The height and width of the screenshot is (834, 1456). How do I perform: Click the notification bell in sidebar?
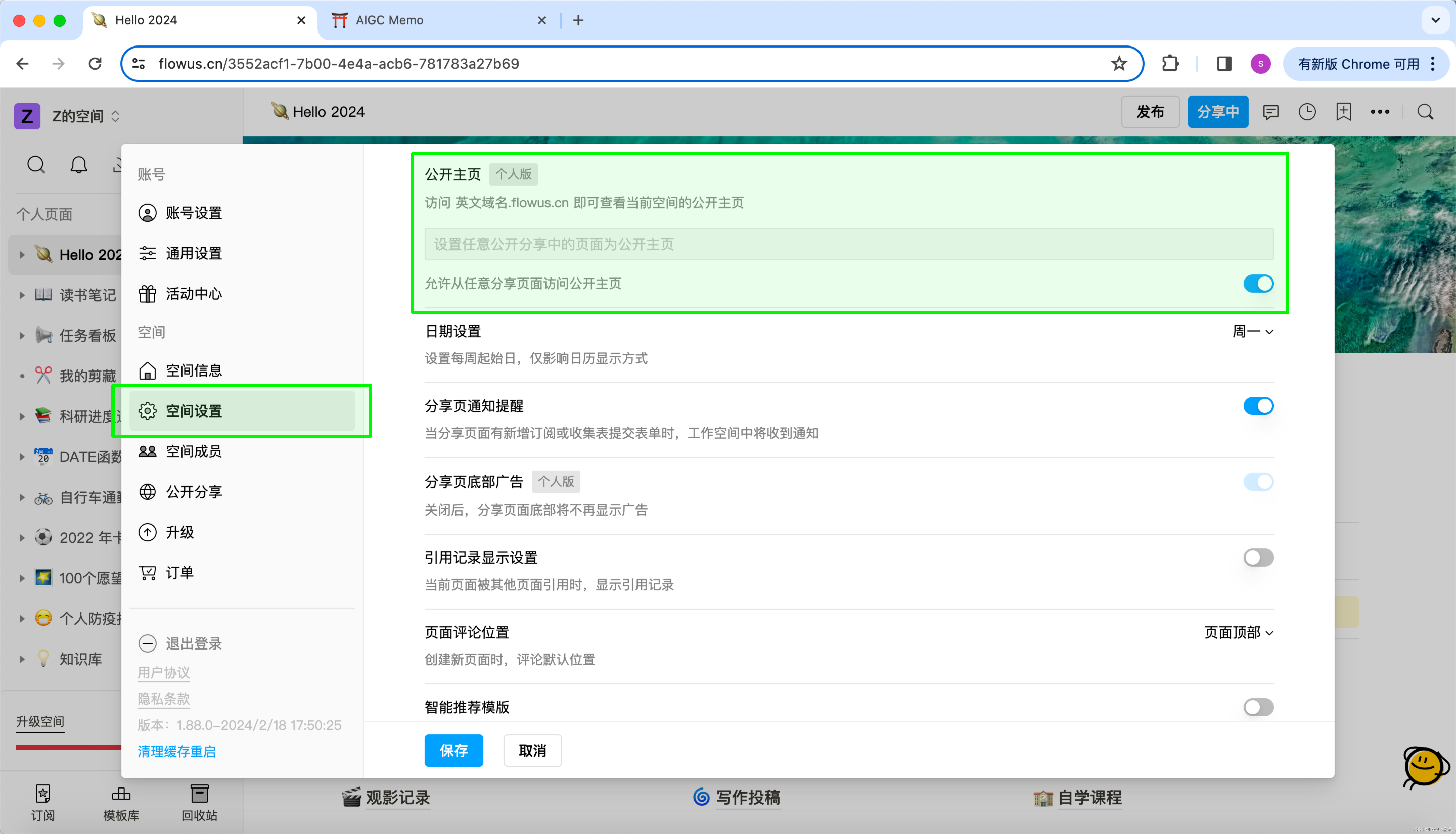coord(78,165)
